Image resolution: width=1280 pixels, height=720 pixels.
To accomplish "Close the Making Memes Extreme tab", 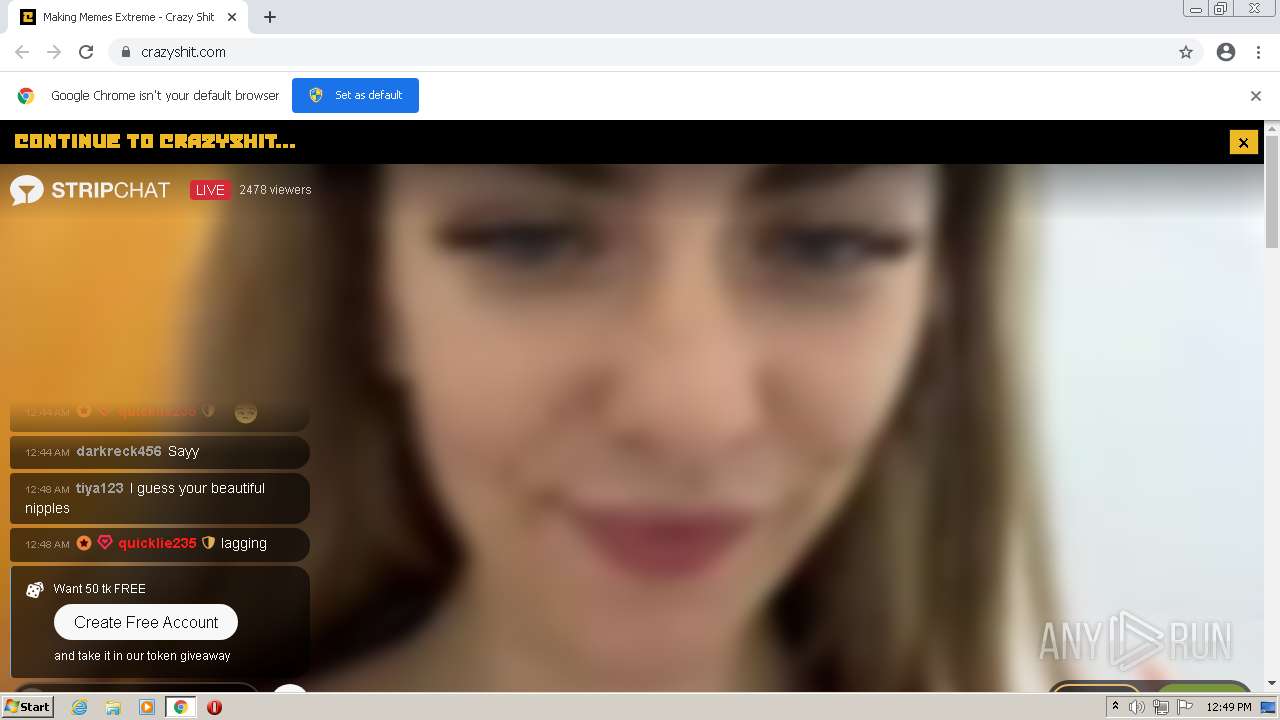I will tap(232, 17).
